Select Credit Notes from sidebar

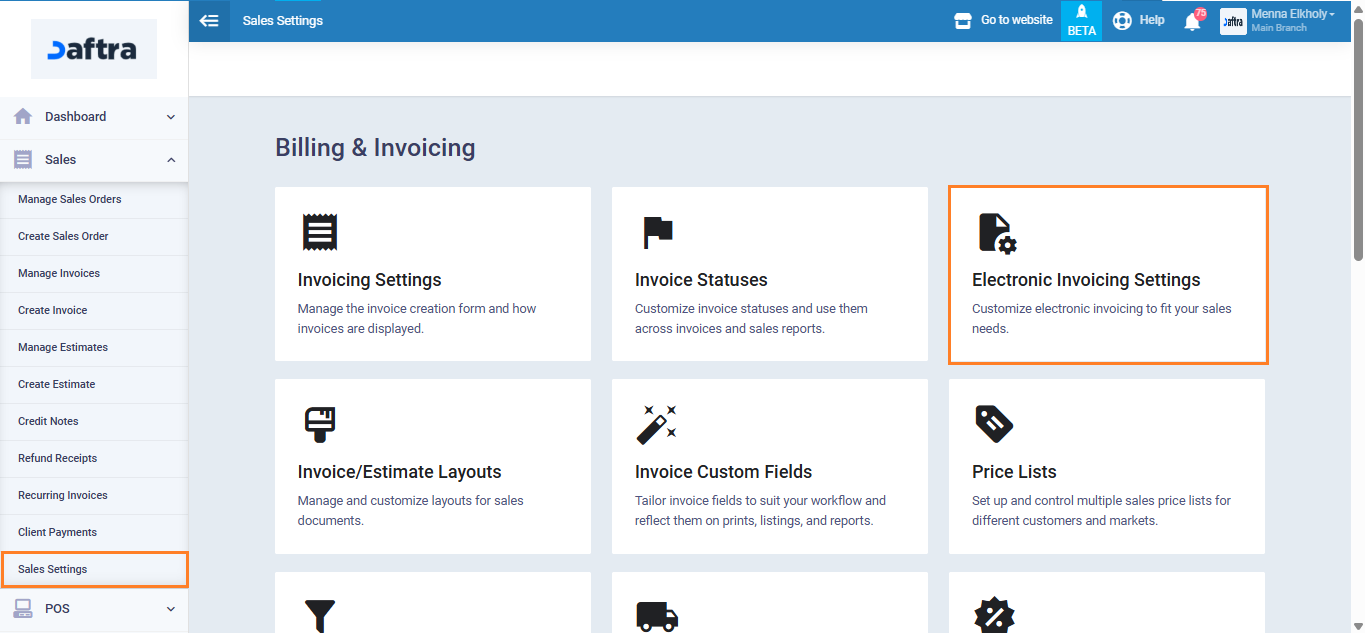48,421
